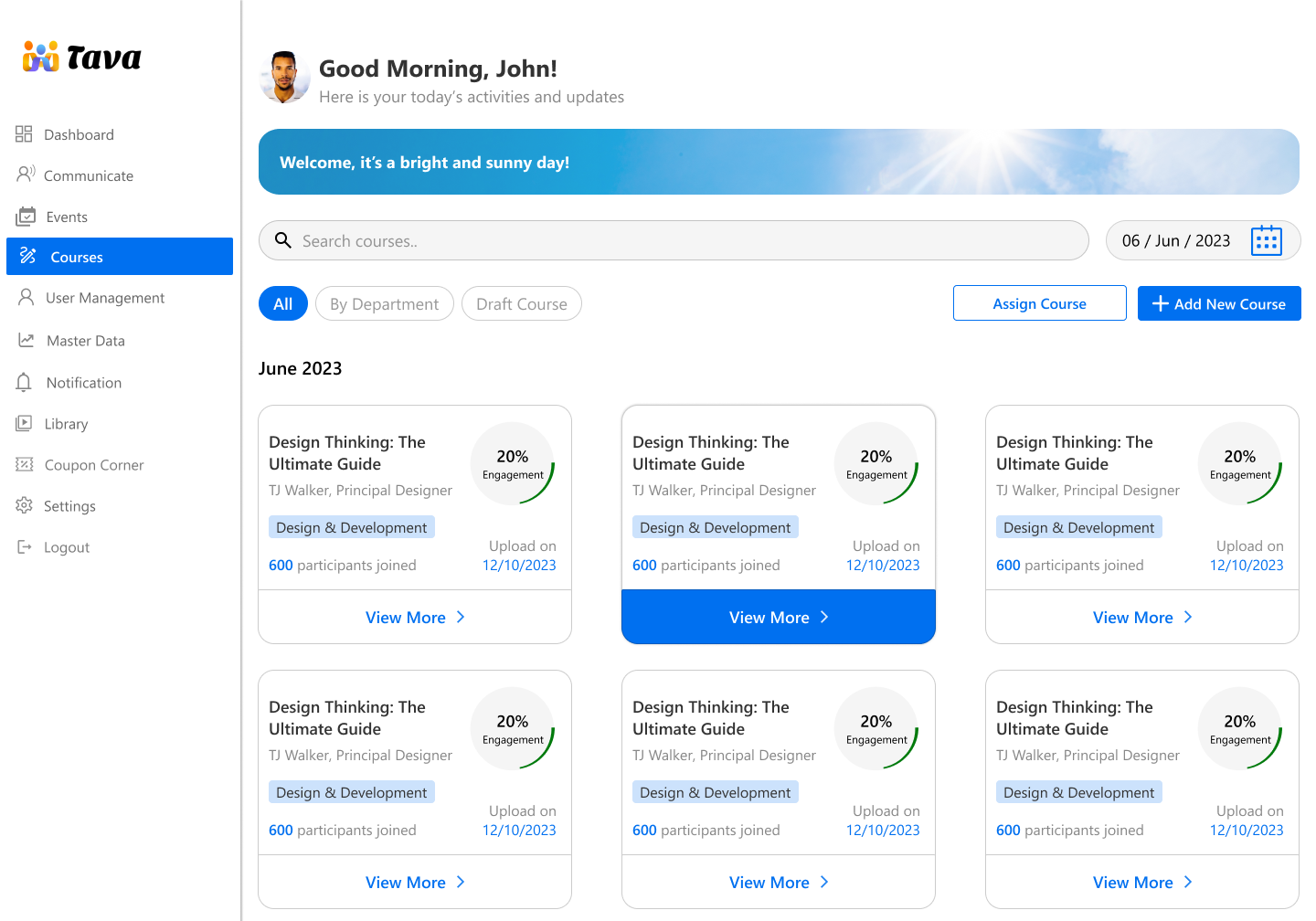The width and height of the screenshot is (1316, 921).
Task: Expand View More on first course card
Action: point(415,618)
